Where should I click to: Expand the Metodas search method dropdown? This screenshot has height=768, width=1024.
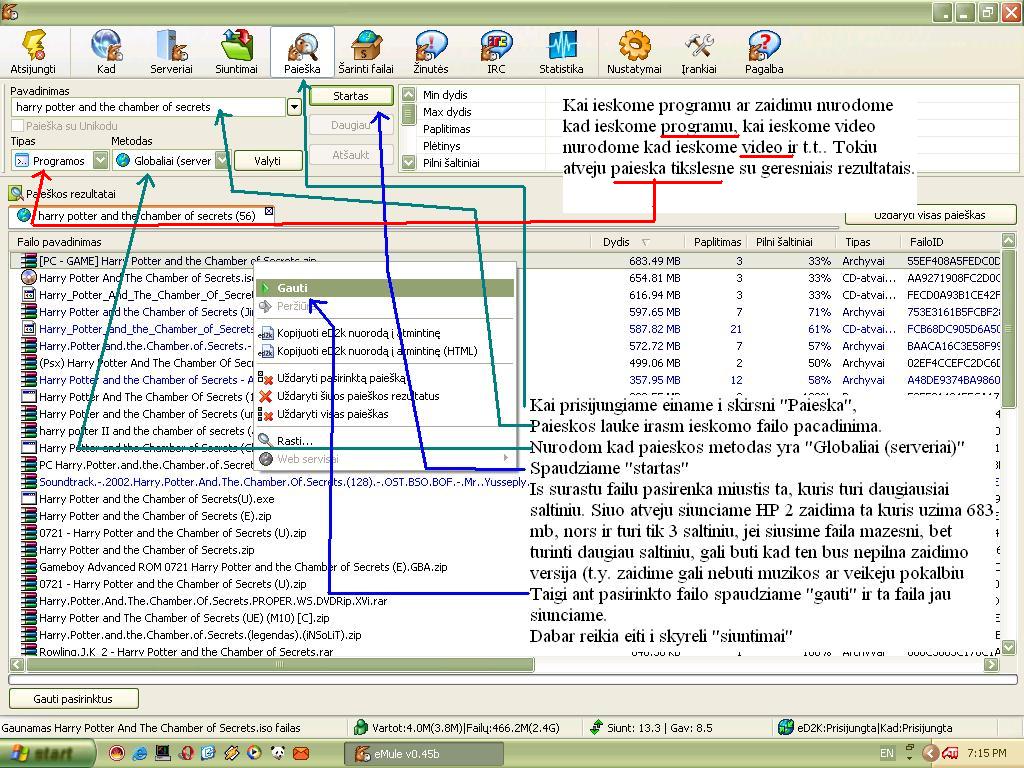point(222,160)
